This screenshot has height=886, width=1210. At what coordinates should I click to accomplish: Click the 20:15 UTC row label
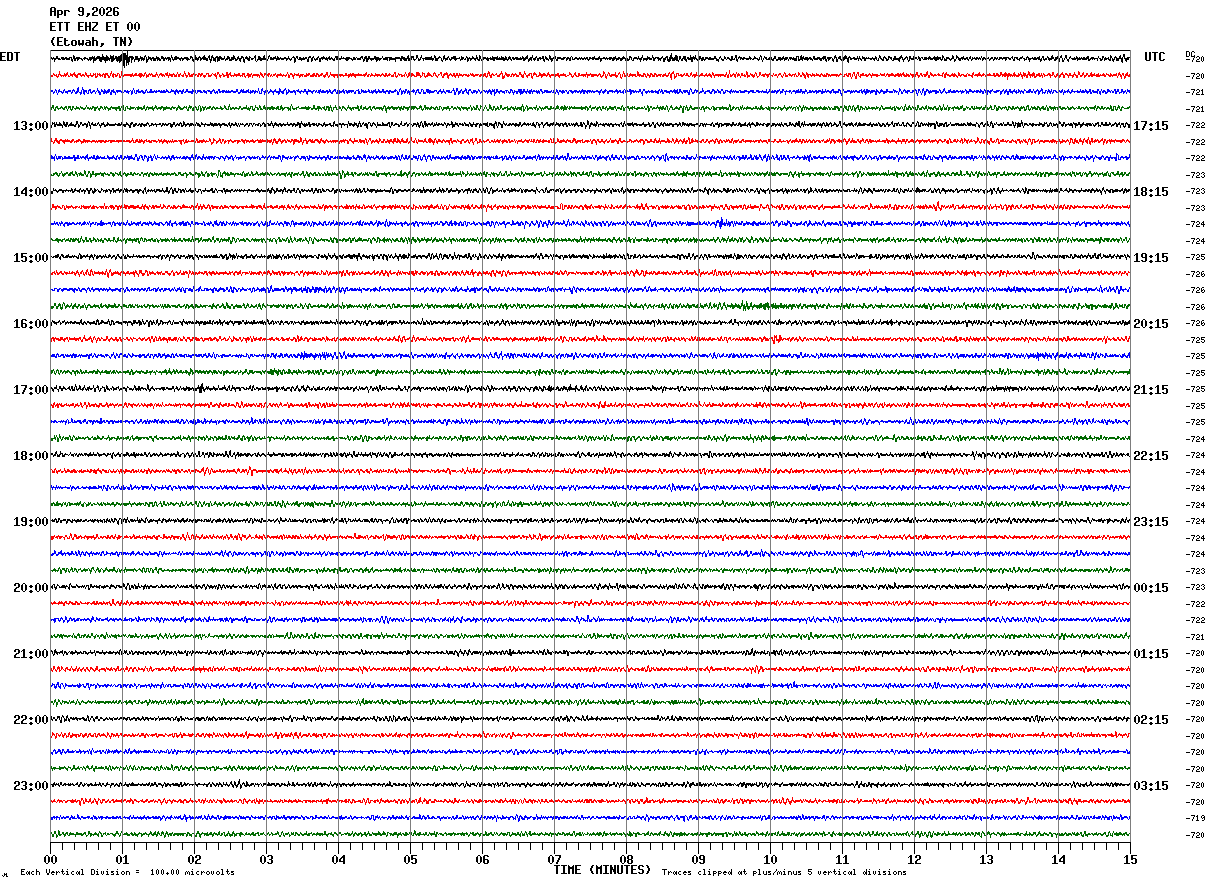tap(1150, 324)
